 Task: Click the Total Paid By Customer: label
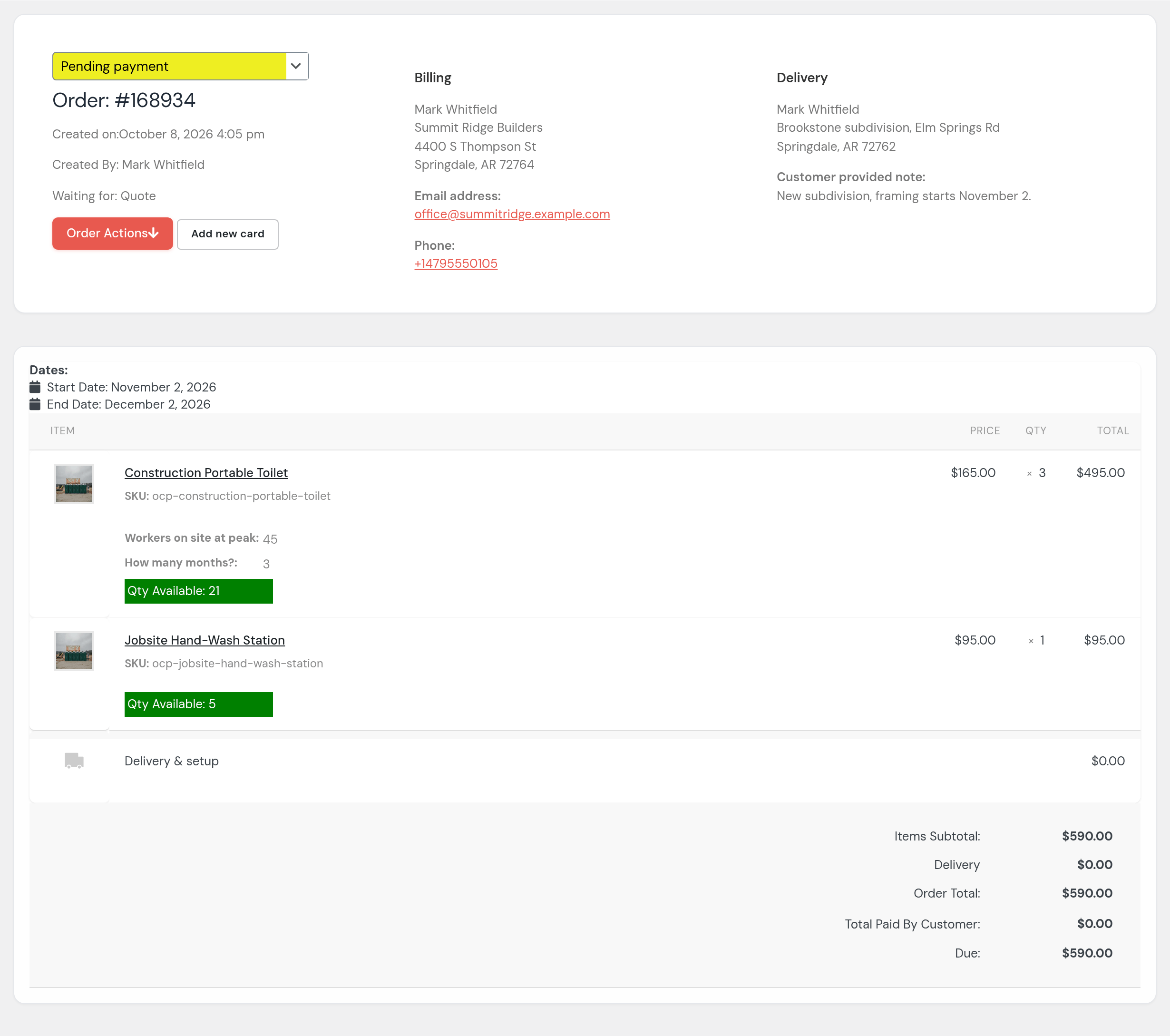[912, 924]
